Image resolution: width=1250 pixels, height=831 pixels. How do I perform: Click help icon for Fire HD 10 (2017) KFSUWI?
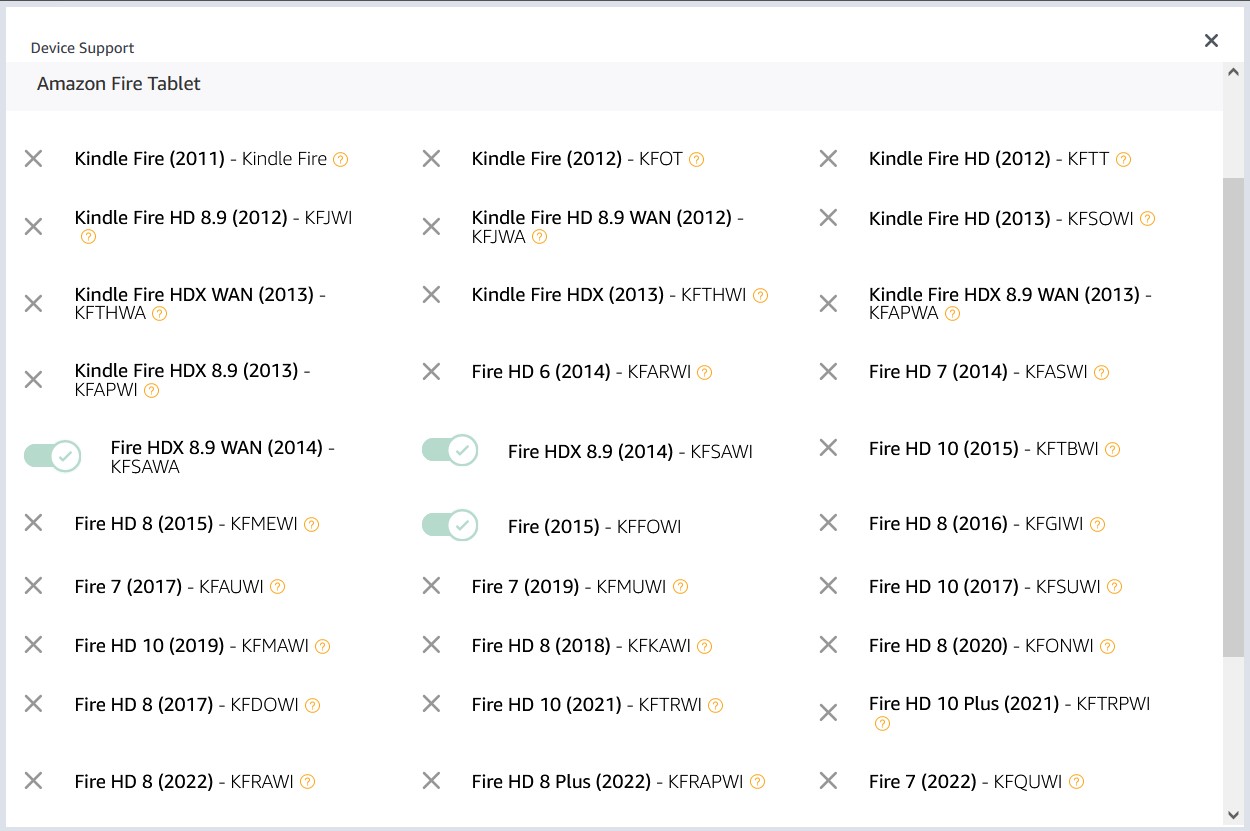click(x=1114, y=587)
